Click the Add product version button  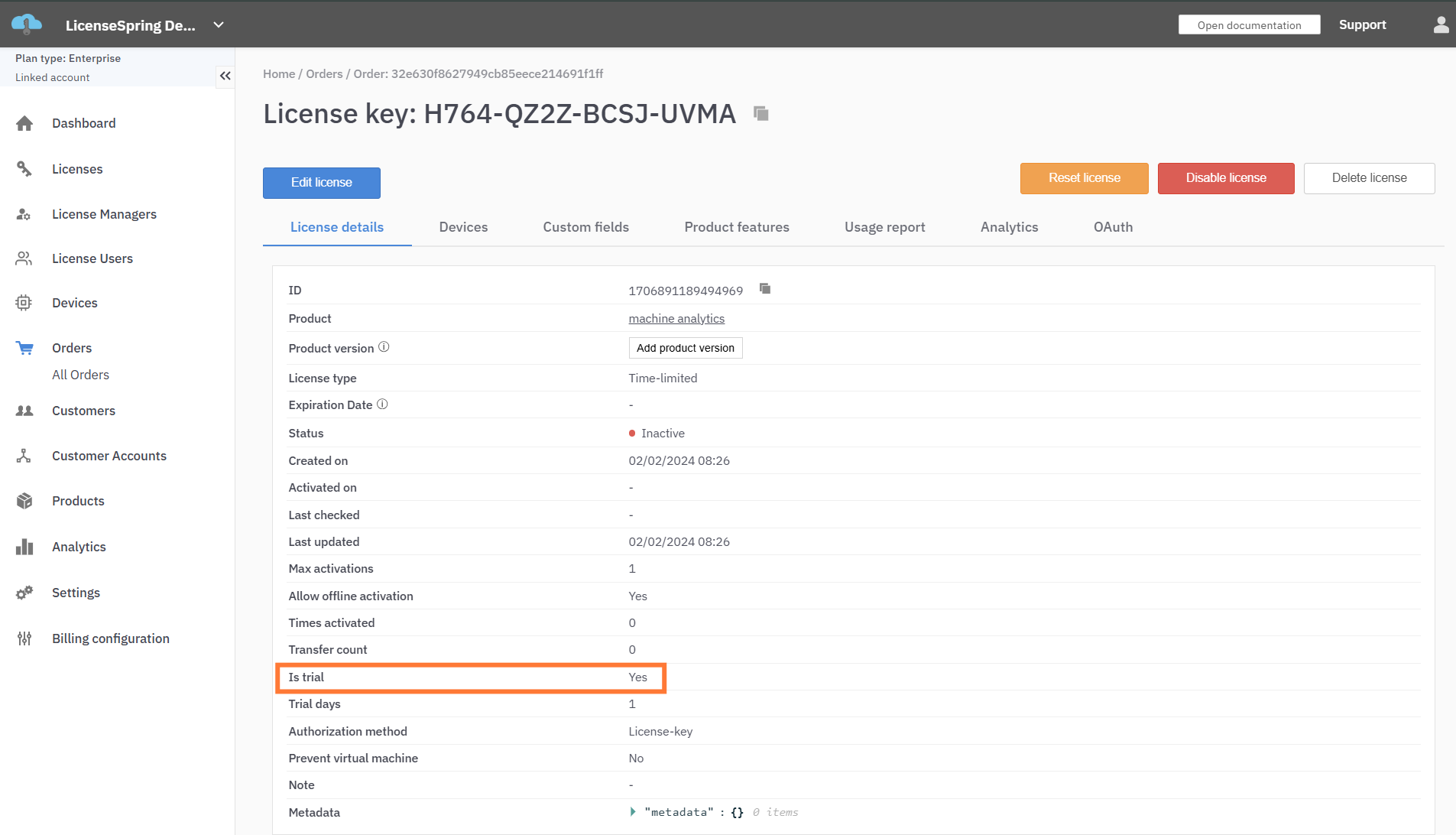[685, 348]
